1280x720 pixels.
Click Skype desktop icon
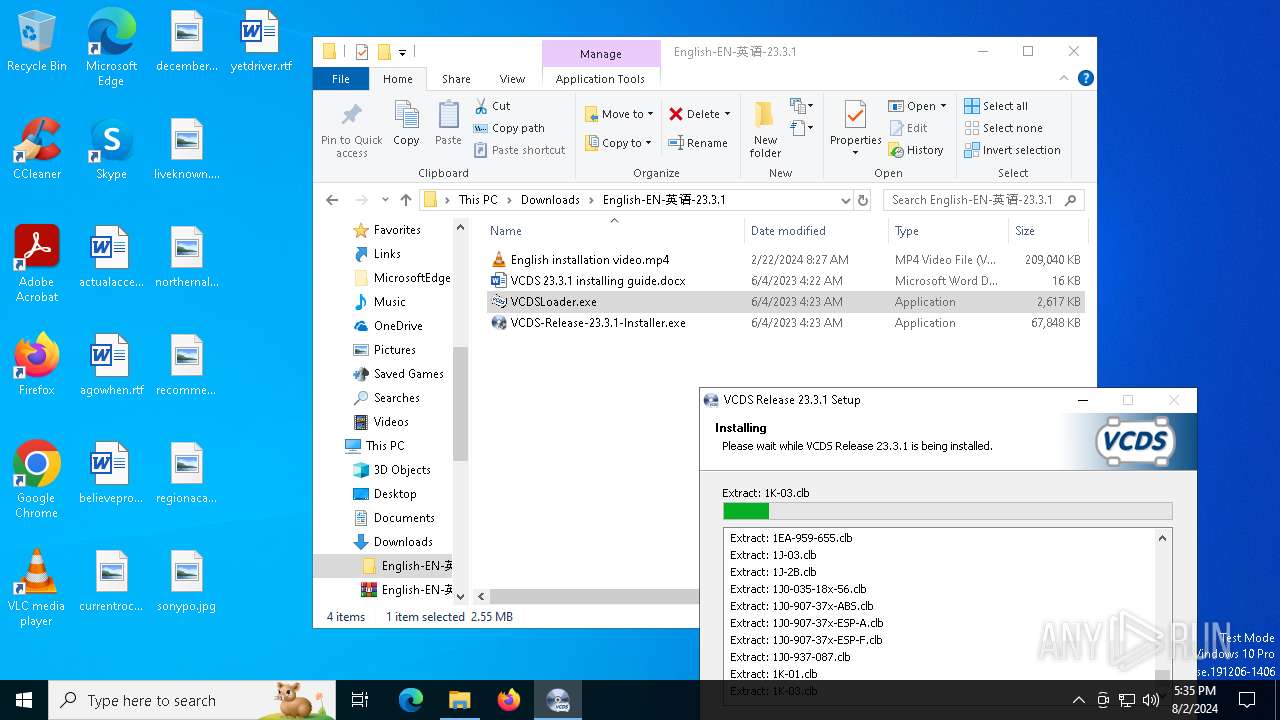111,149
